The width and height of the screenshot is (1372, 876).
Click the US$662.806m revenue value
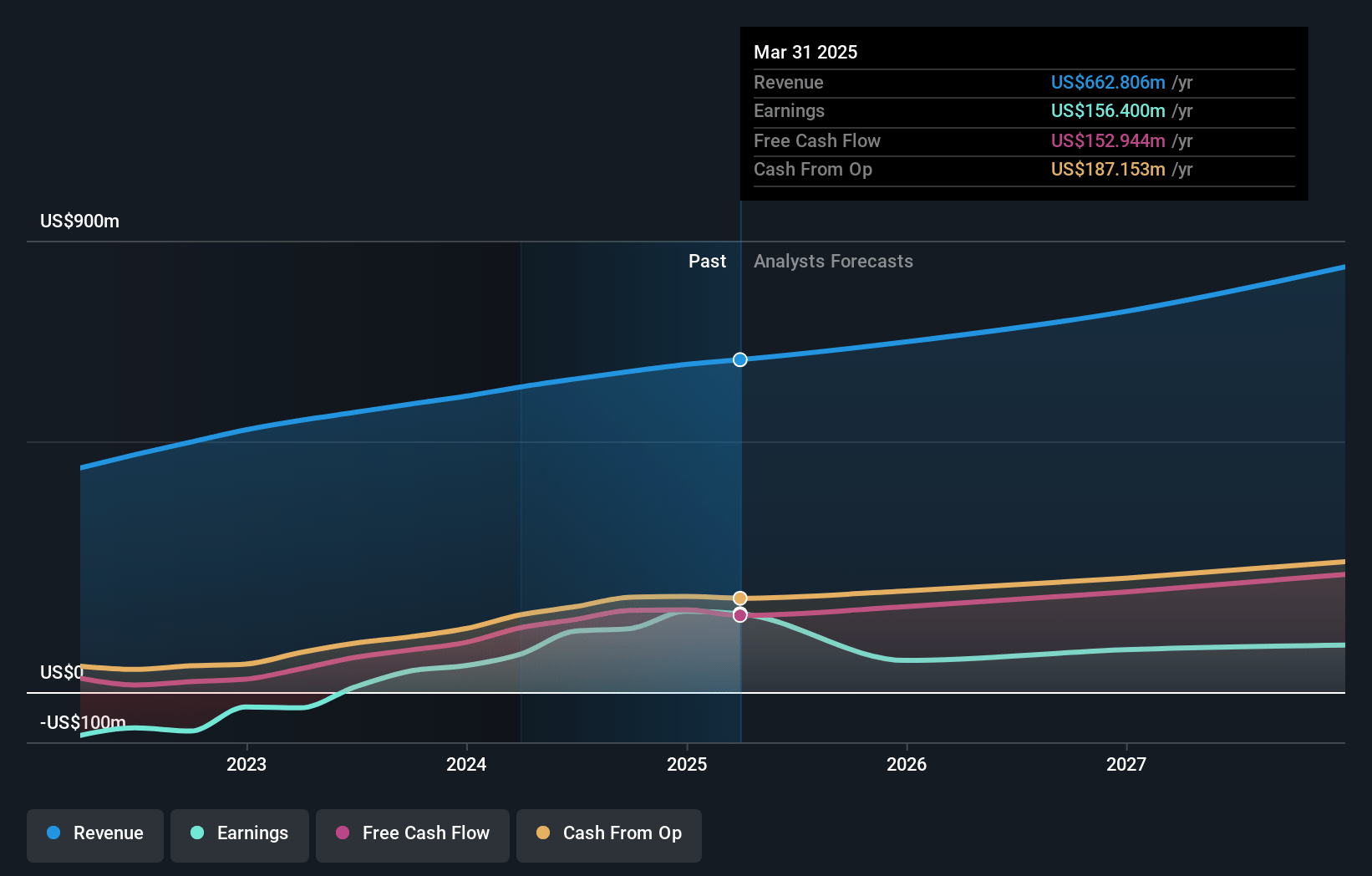pos(1108,82)
